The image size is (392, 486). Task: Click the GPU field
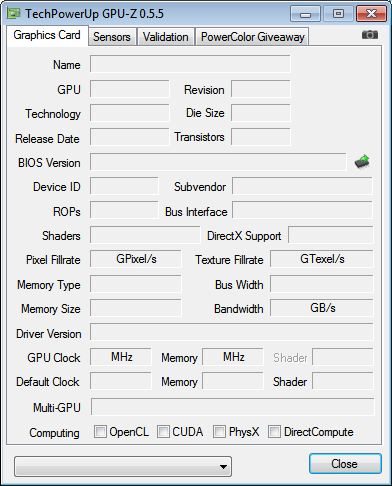pyautogui.click(x=130, y=89)
